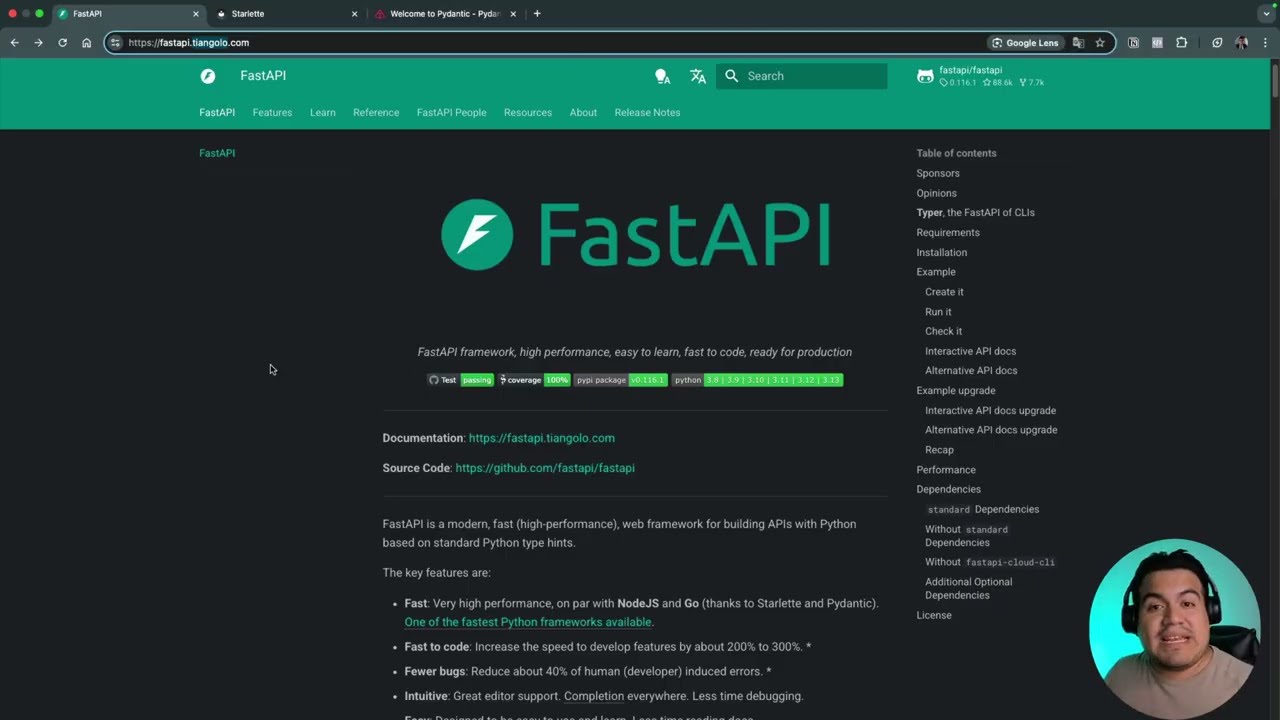Open the Extensions puzzle icon

tap(1181, 43)
